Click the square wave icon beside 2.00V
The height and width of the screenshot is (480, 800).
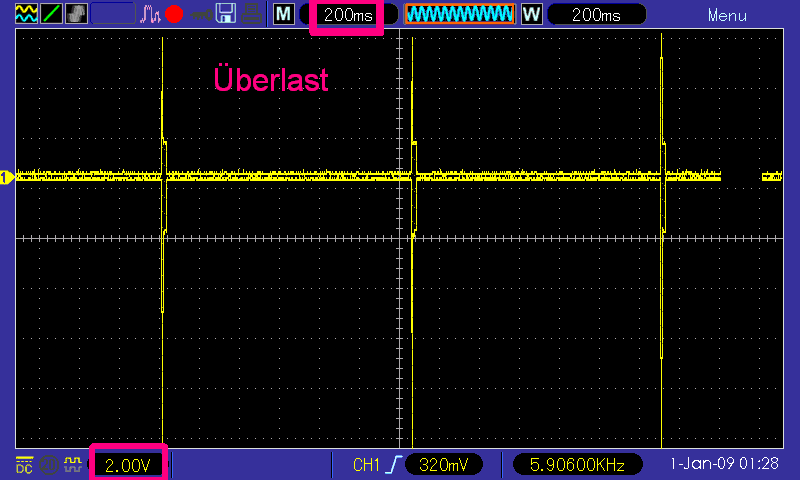coord(73,464)
